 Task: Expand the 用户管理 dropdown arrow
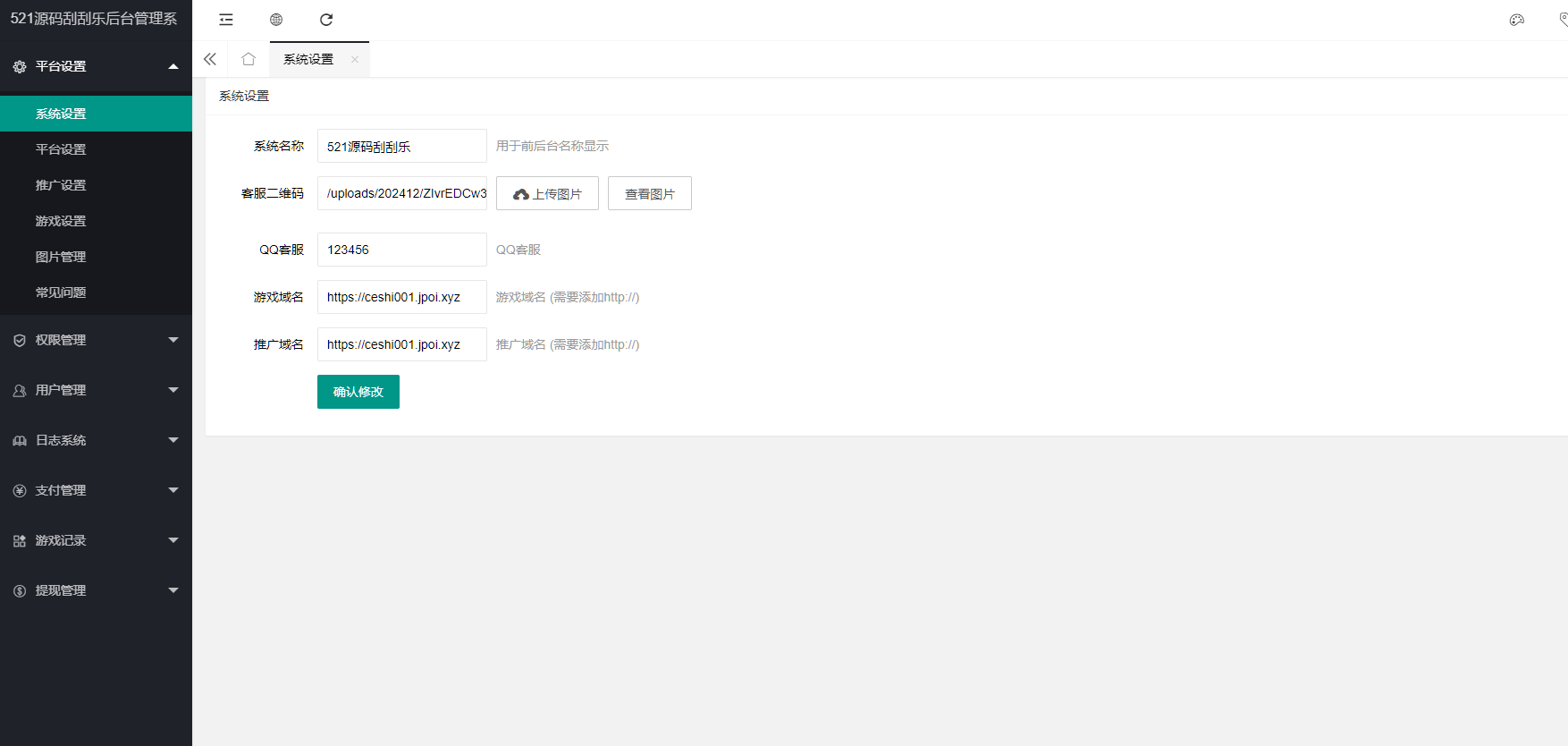(173, 390)
